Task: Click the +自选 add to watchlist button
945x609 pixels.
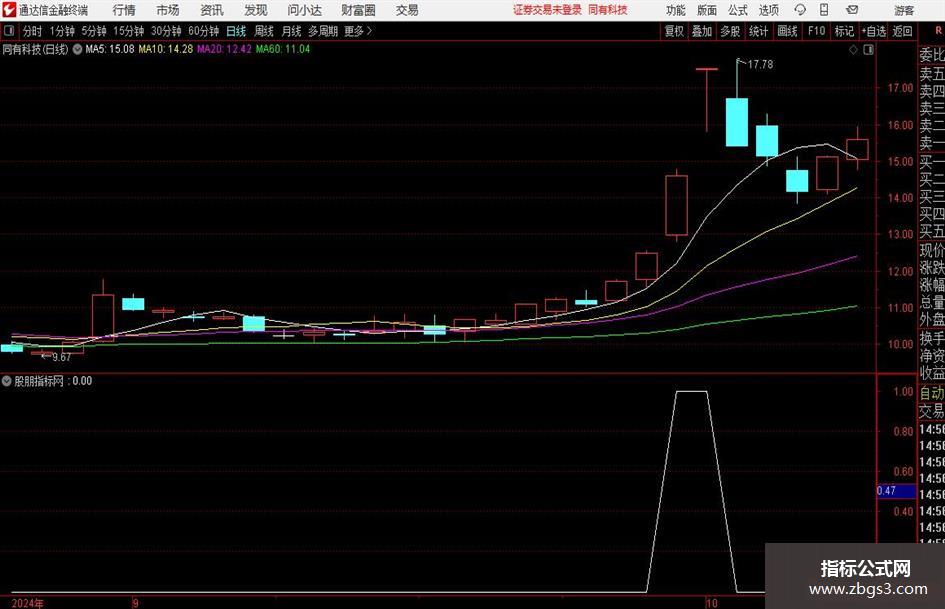Action: click(874, 31)
